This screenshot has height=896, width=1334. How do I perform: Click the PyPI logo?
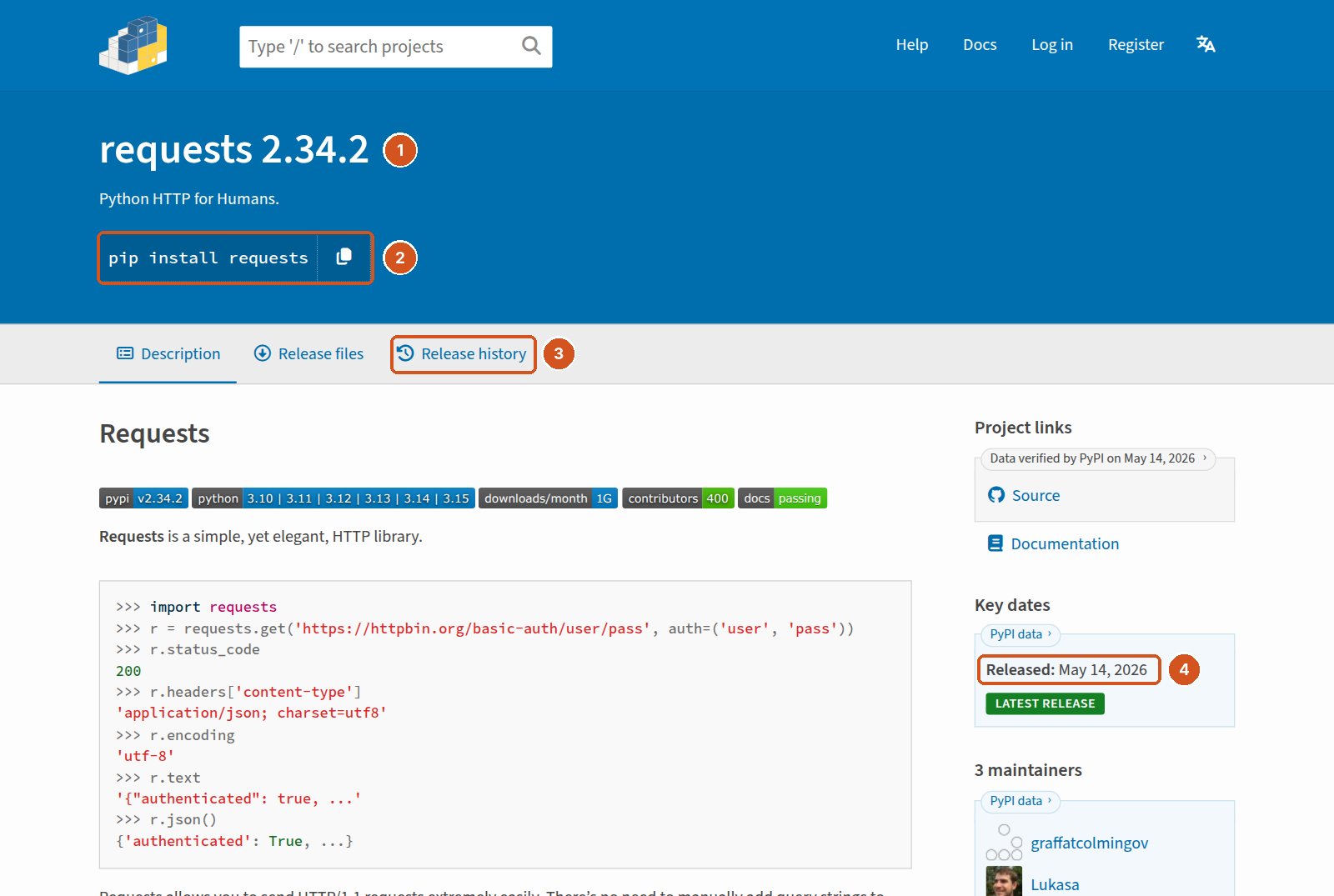click(133, 45)
